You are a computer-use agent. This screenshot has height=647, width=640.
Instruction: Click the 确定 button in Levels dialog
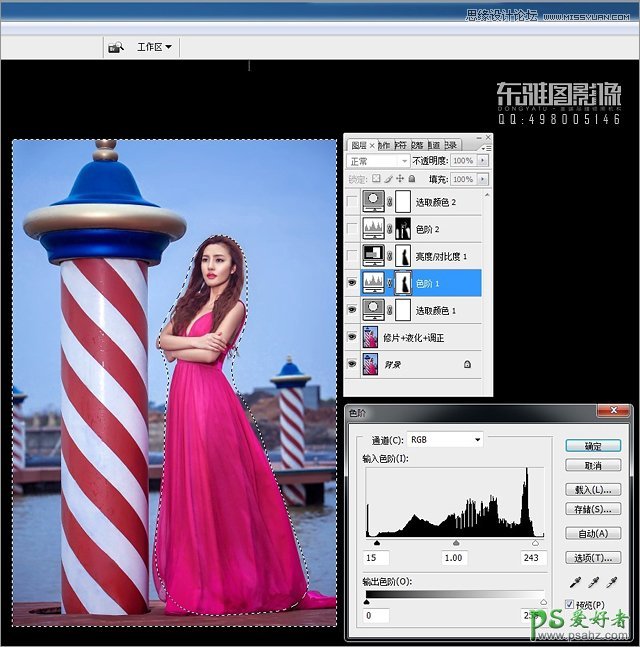click(x=592, y=446)
